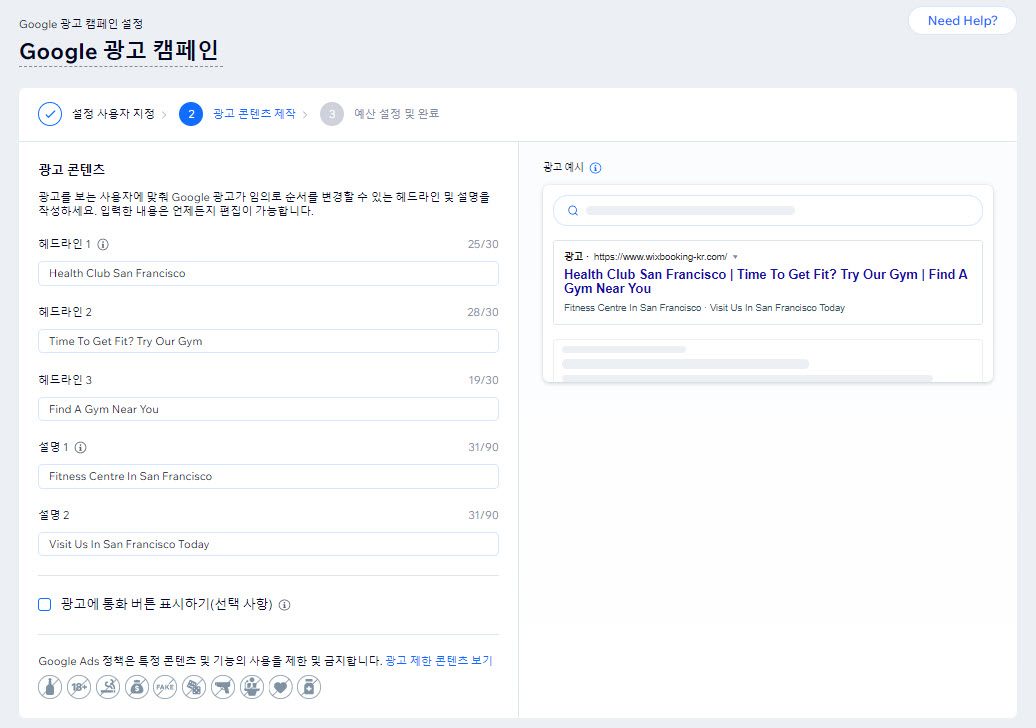This screenshot has width=1036, height=728.
Task: Open 광고 제한 콘텐츠 보기 link
Action: click(x=439, y=661)
